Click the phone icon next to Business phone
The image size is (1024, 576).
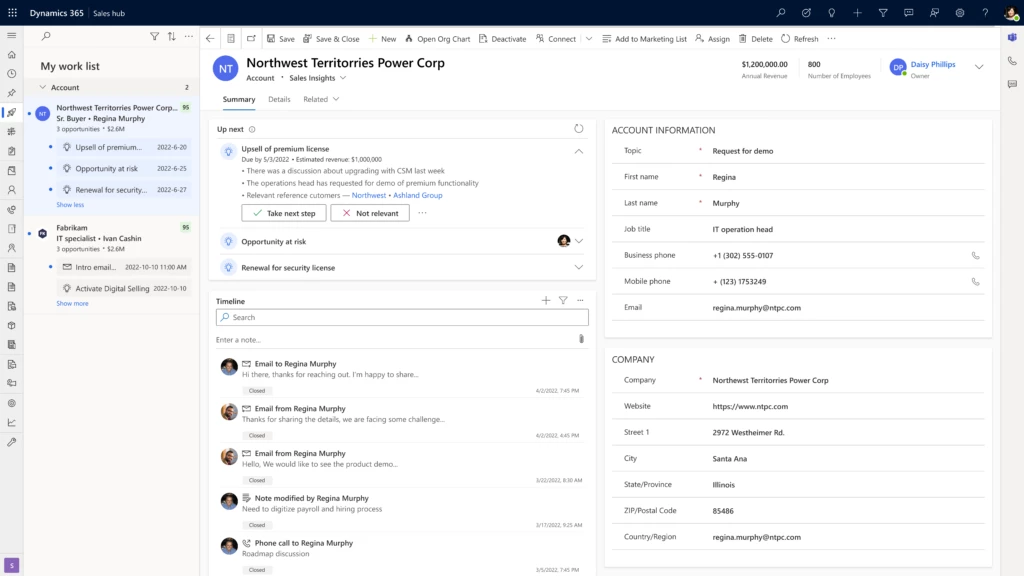[975, 255]
